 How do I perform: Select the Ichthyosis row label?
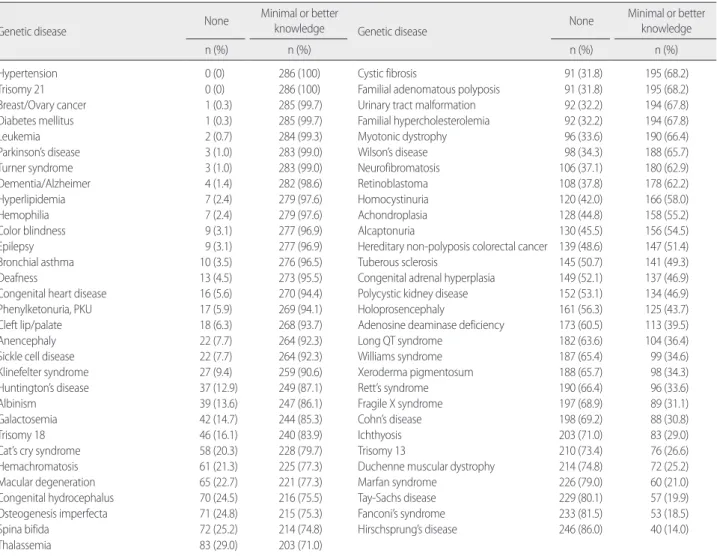[379, 435]
